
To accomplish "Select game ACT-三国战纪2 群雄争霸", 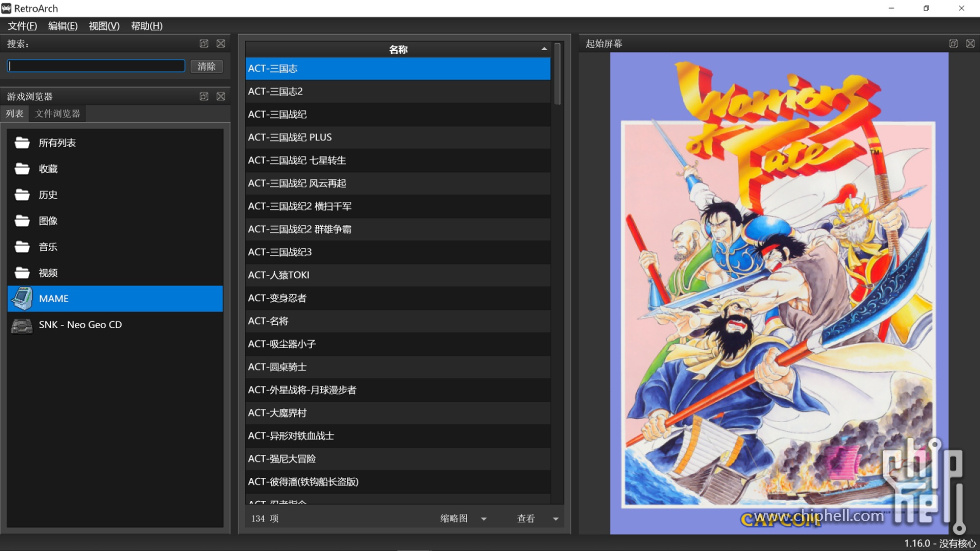I will (x=398, y=229).
